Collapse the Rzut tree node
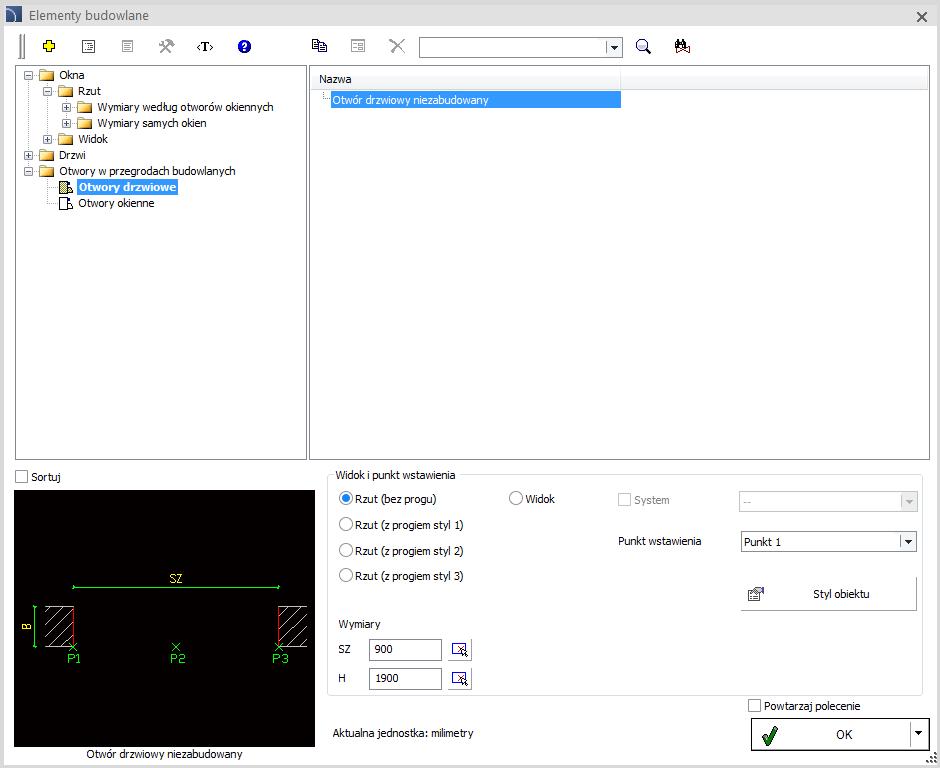This screenshot has height=768, width=940. (x=47, y=92)
